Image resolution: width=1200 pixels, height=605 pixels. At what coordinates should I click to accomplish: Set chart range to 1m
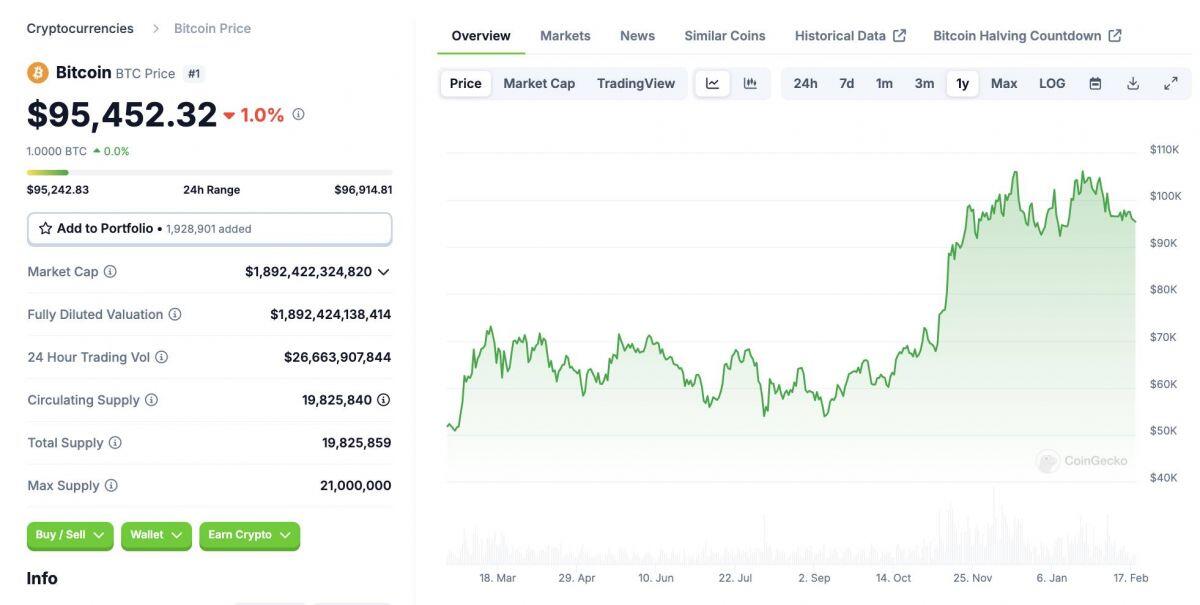(x=884, y=83)
